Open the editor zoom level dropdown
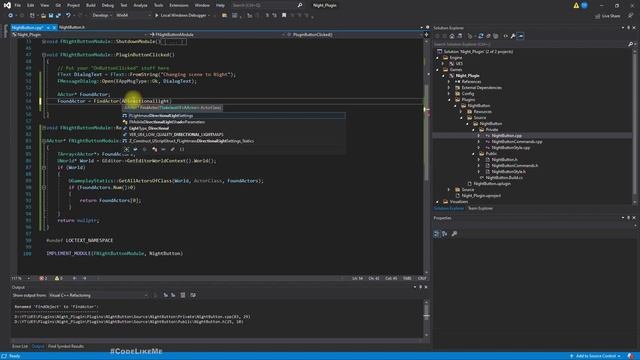The width and height of the screenshot is (640, 360). [21, 278]
